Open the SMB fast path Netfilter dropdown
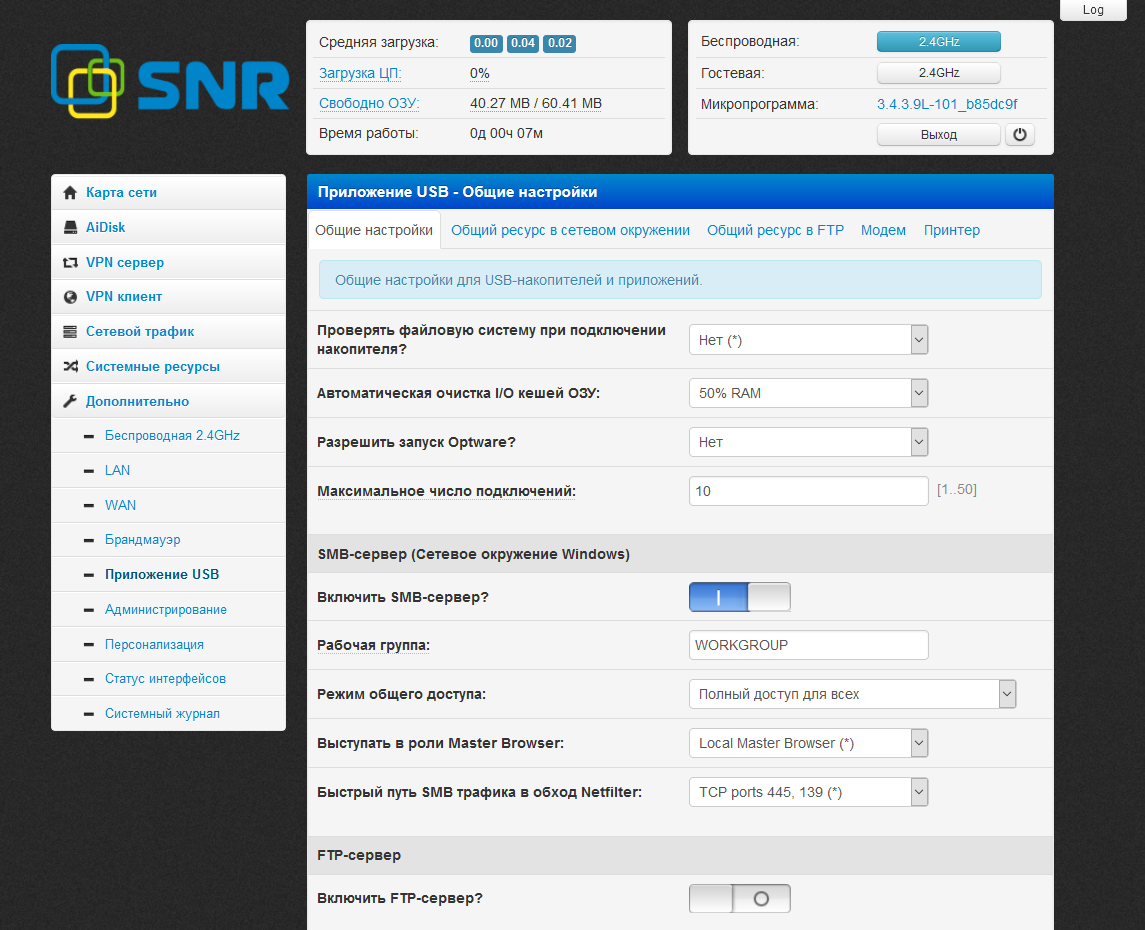This screenshot has height=930, width=1145. point(808,792)
